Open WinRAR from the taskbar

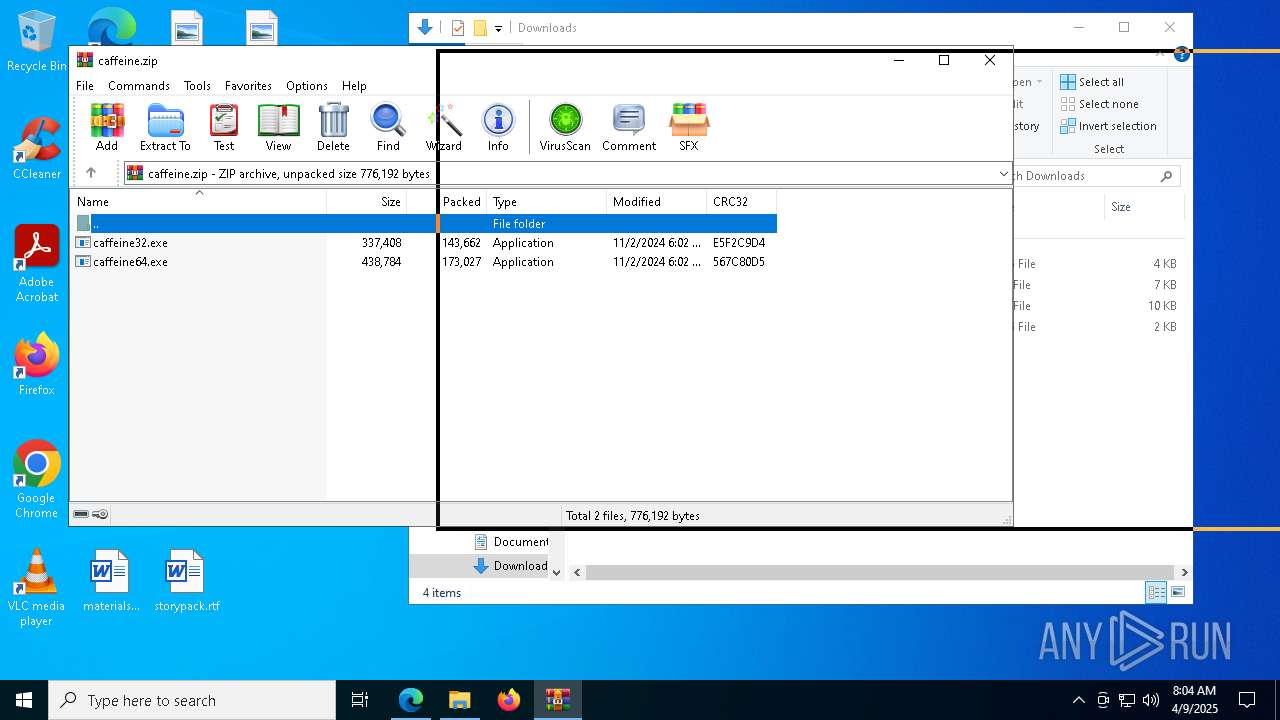557,700
